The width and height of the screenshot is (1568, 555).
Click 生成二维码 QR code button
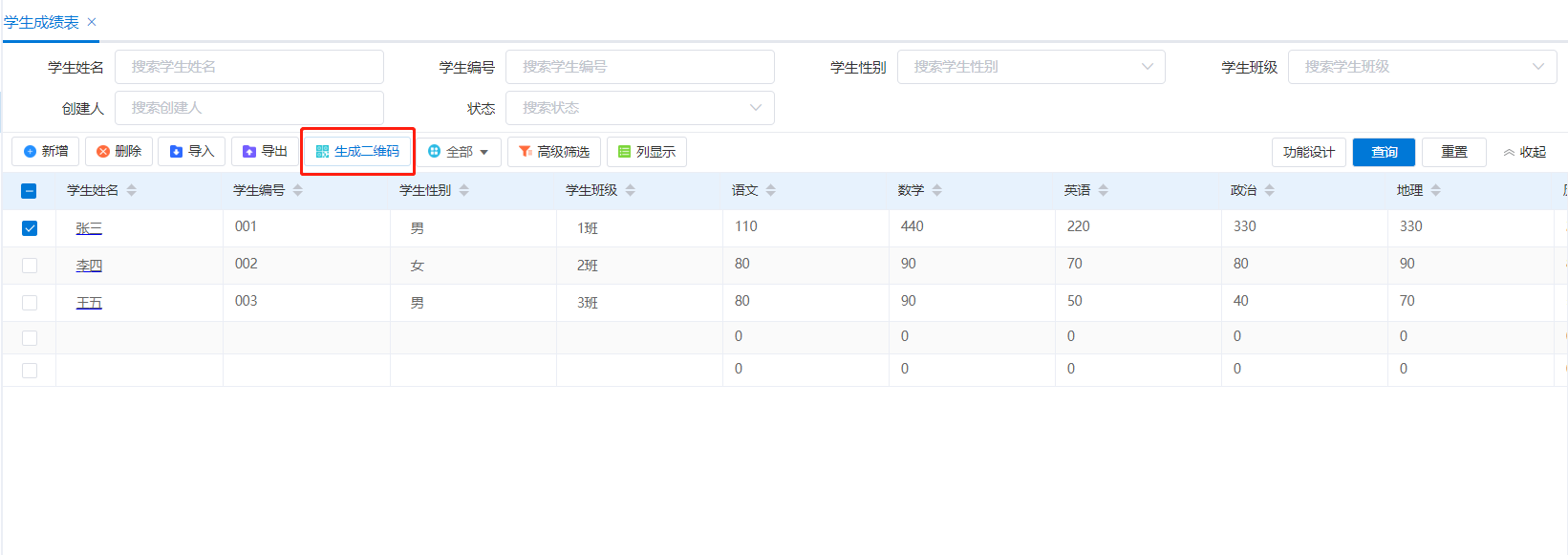tap(357, 152)
